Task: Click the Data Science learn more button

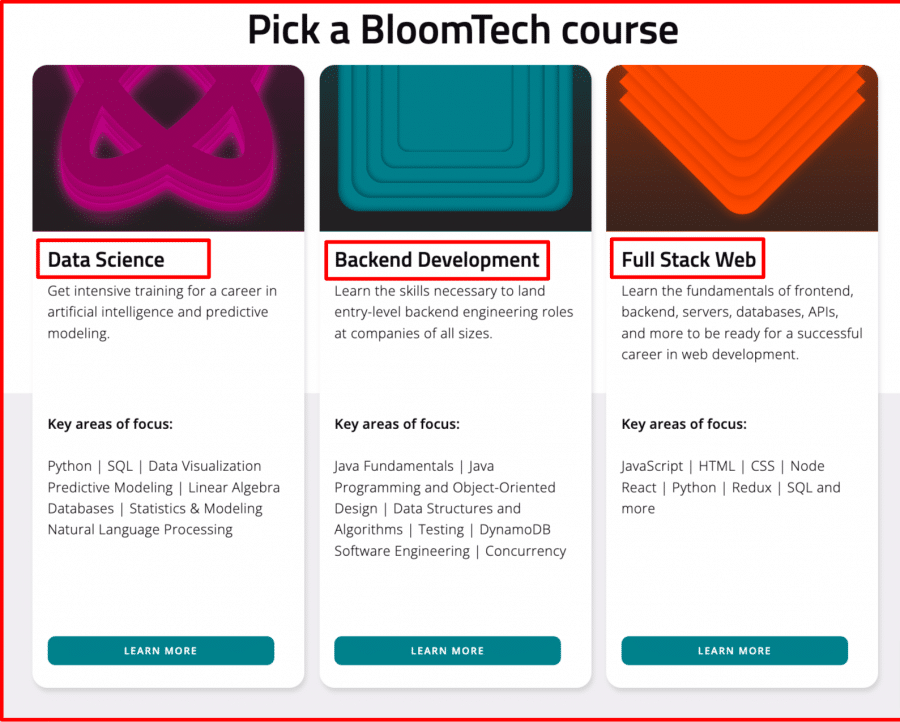Action: 161,650
